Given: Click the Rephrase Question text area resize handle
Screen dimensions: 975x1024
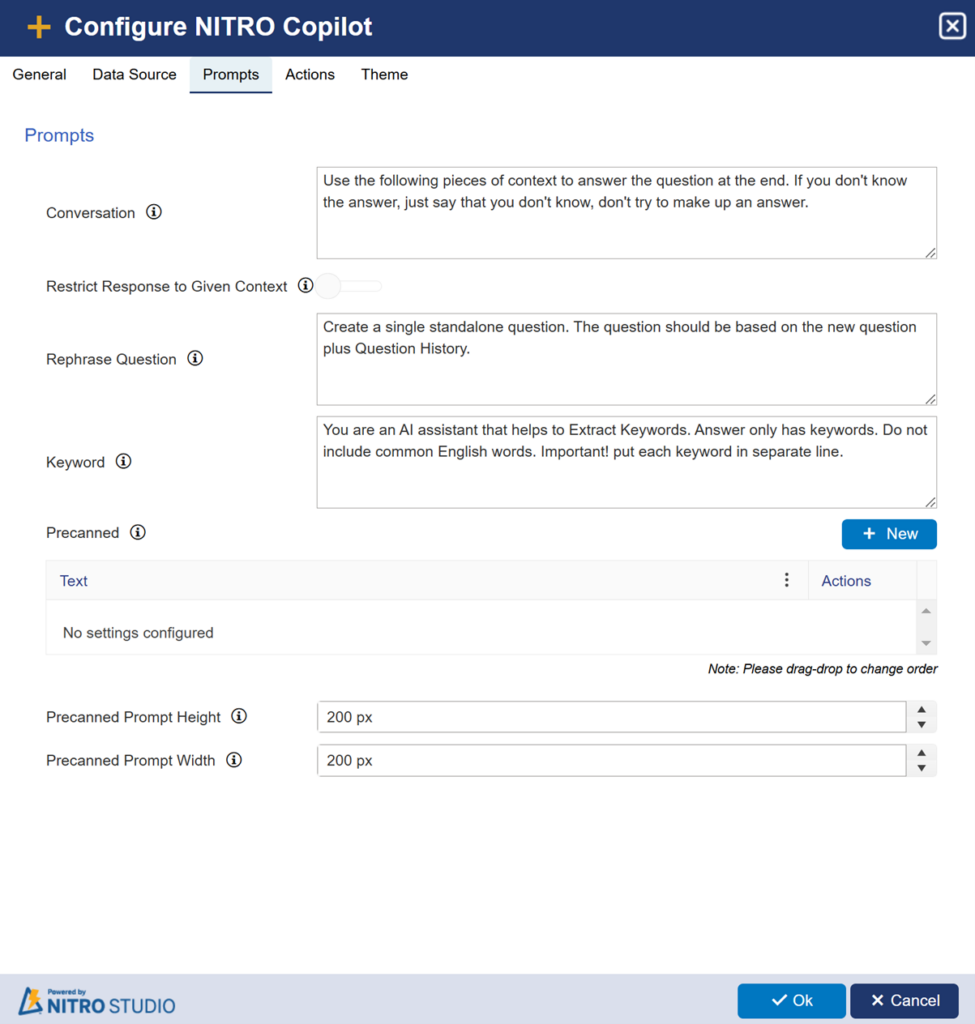Looking at the screenshot, I should tap(930, 399).
